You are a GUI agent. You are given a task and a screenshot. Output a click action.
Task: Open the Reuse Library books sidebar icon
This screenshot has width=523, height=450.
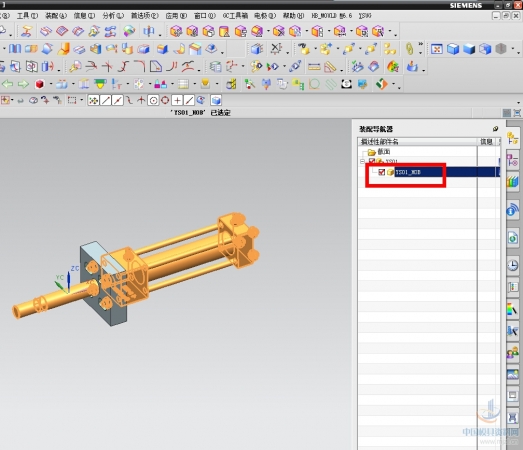(x=512, y=183)
